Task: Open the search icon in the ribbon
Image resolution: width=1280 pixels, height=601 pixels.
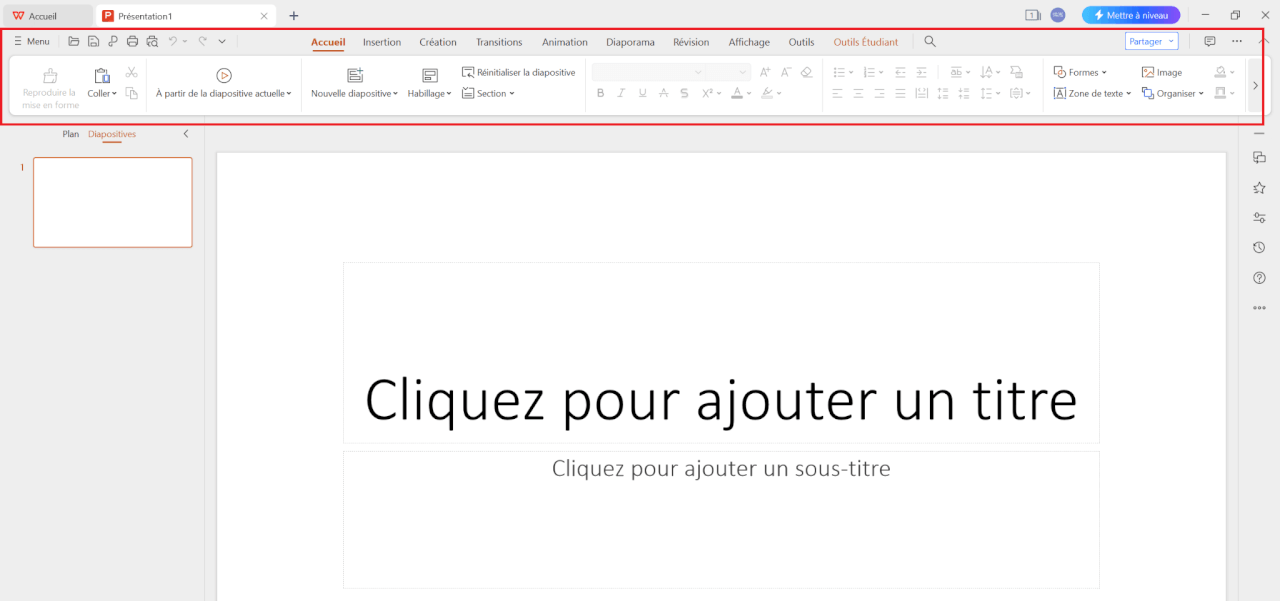Action: tap(929, 42)
